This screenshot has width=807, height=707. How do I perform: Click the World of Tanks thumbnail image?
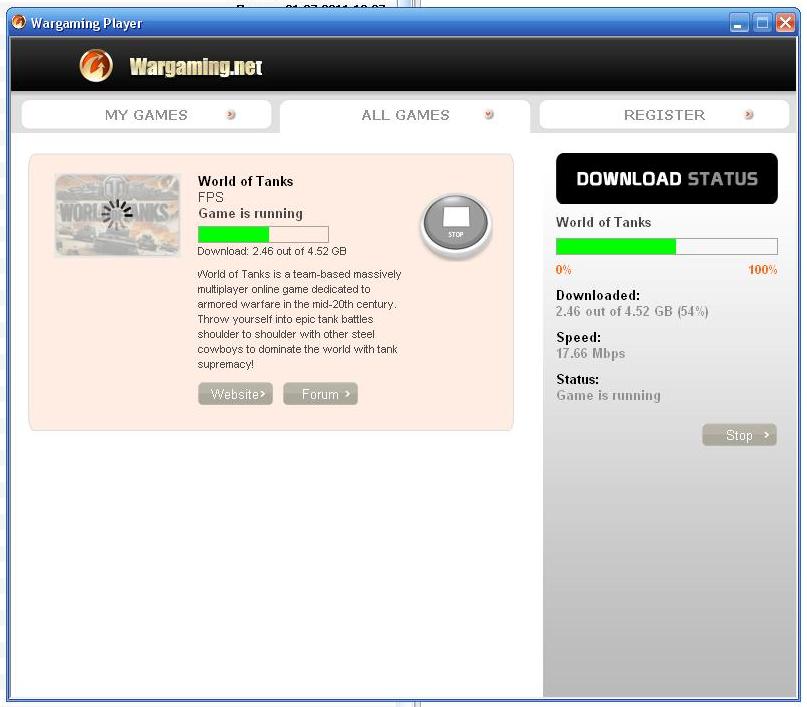click(x=117, y=215)
